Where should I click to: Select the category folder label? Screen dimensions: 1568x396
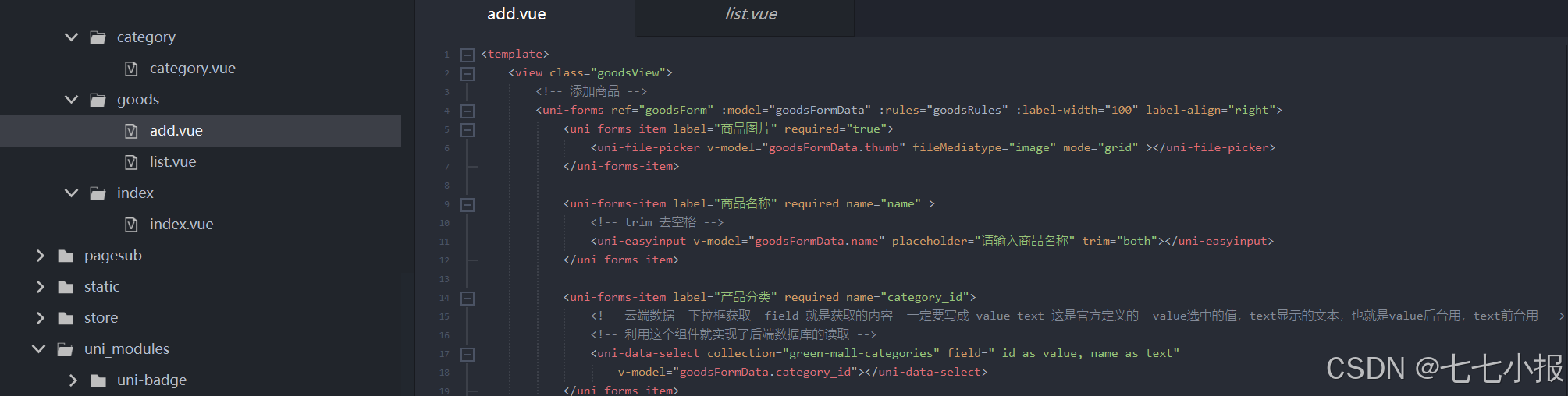tap(146, 37)
